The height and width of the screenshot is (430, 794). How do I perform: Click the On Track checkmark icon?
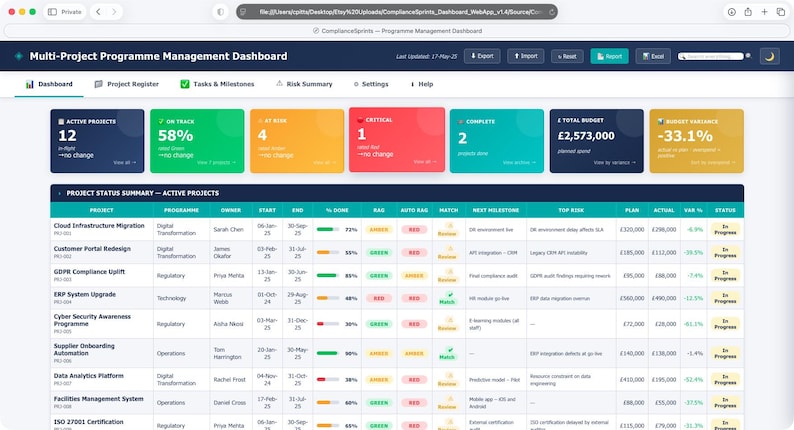pos(161,122)
